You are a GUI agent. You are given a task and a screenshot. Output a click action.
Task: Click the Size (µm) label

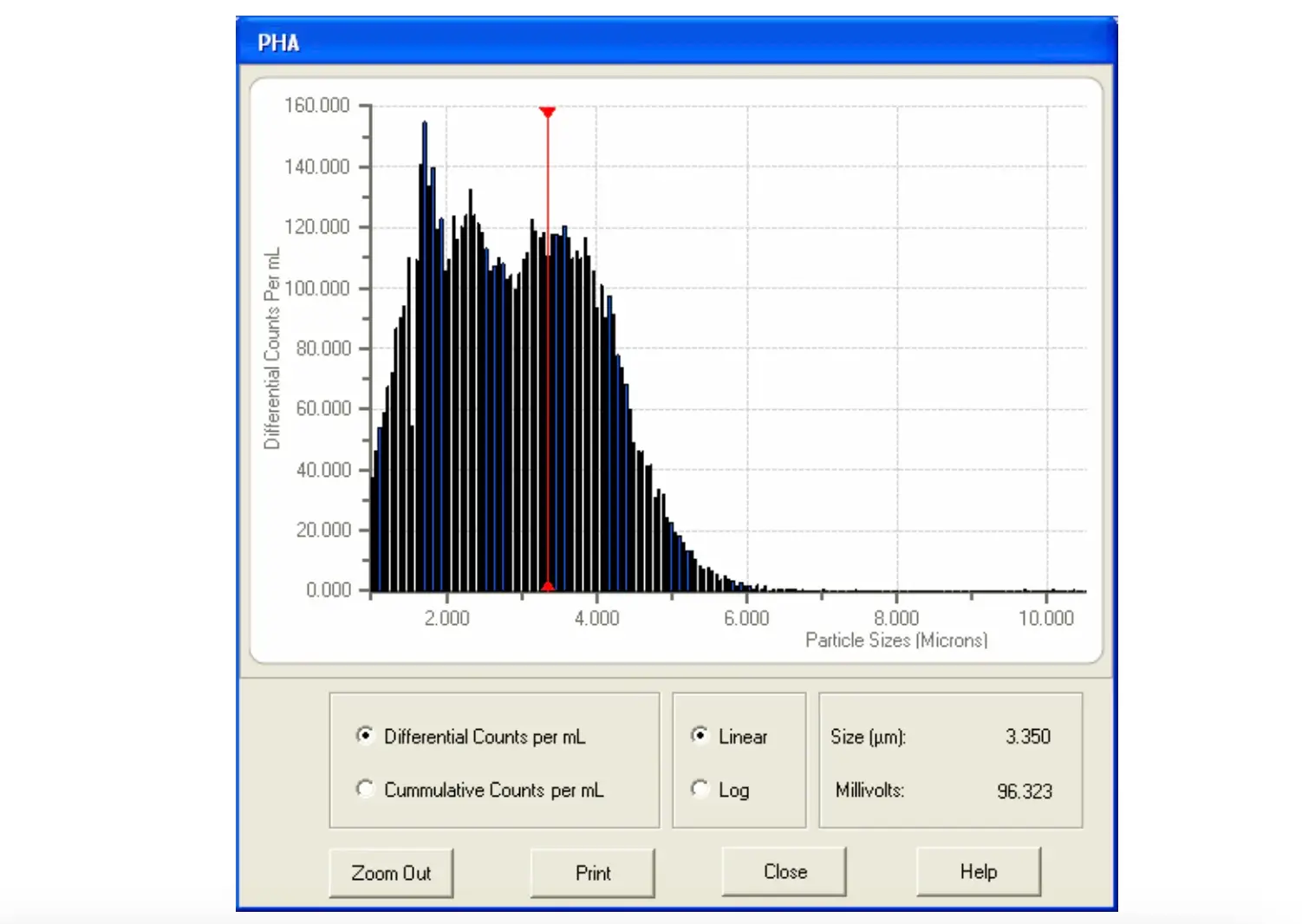coord(868,737)
